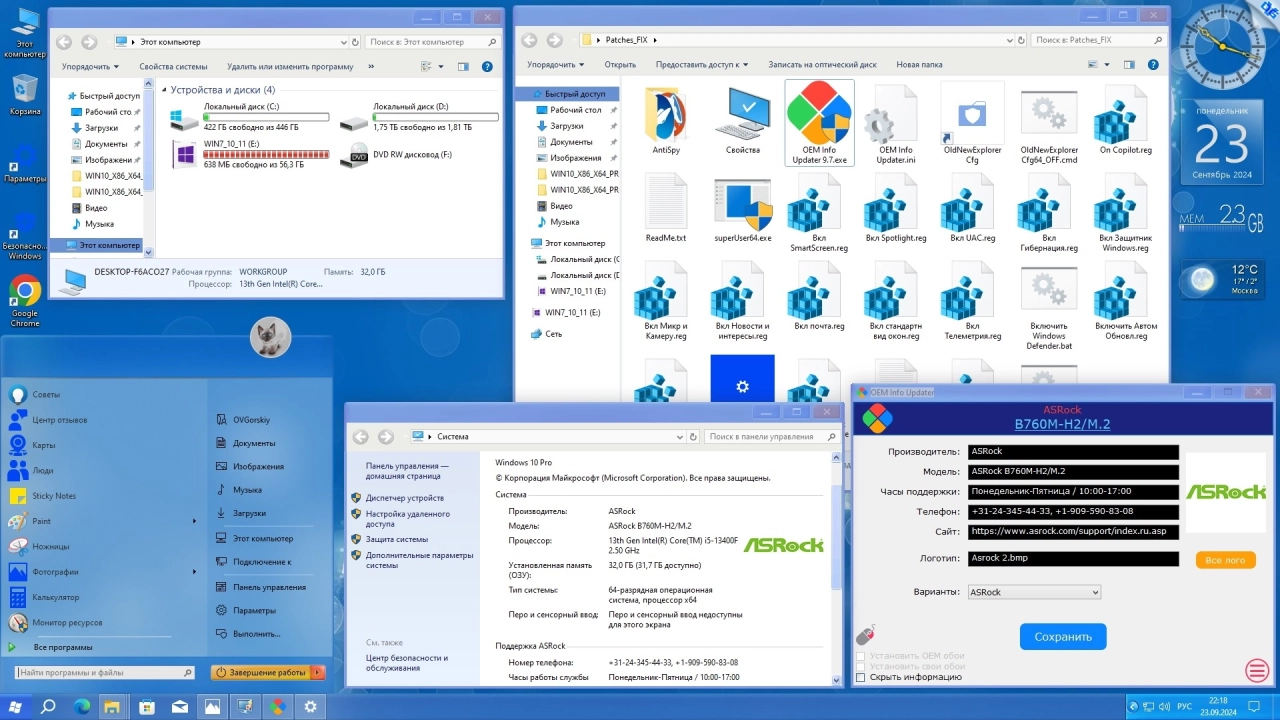Tick the Скрыть информацию checkbox
Screen dimensions: 1280x720
tap(860, 677)
